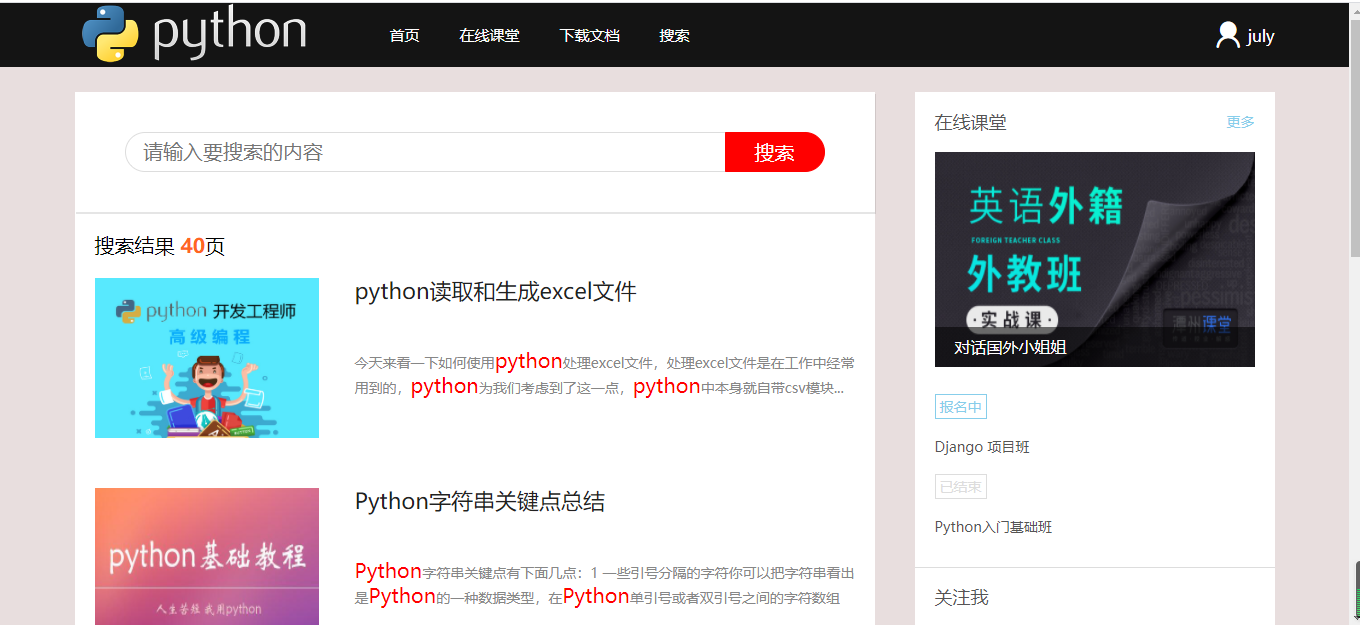Open the Django 项目班 course
Screen dimensions: 1360x625
(x=982, y=447)
